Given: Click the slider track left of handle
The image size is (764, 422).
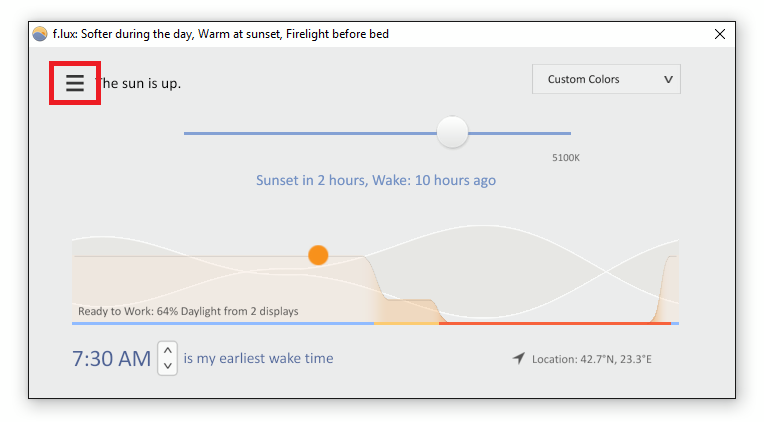Looking at the screenshot, I should [310, 133].
